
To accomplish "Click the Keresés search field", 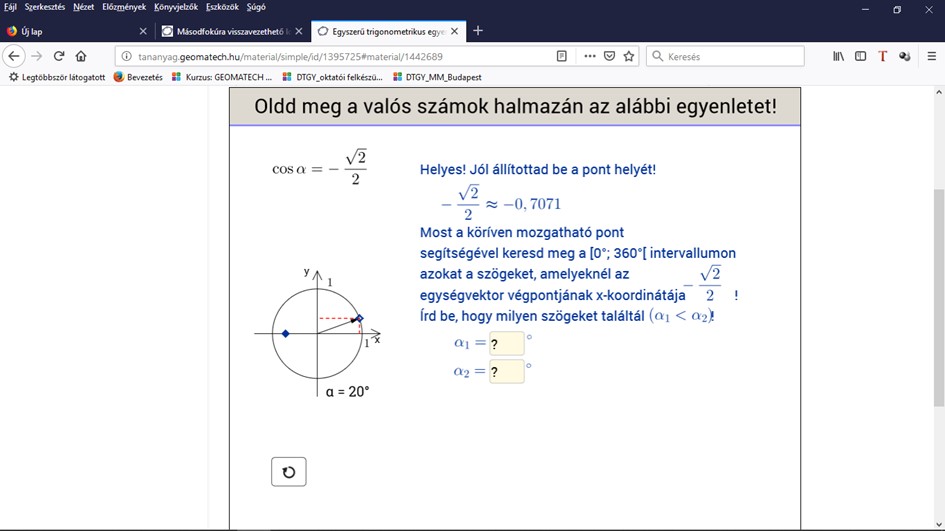I will click(725, 56).
